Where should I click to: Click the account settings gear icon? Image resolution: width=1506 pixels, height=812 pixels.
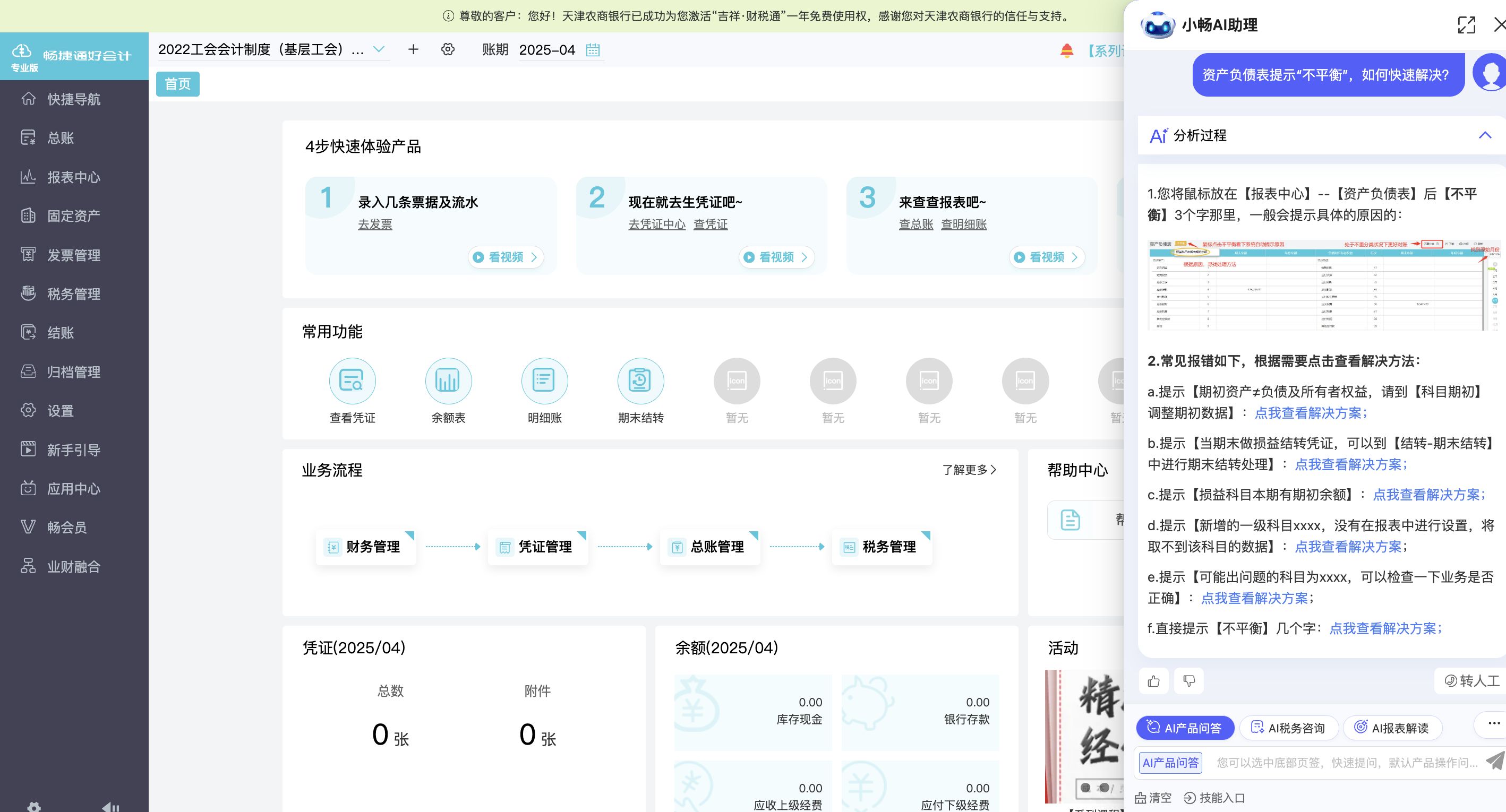(x=448, y=50)
